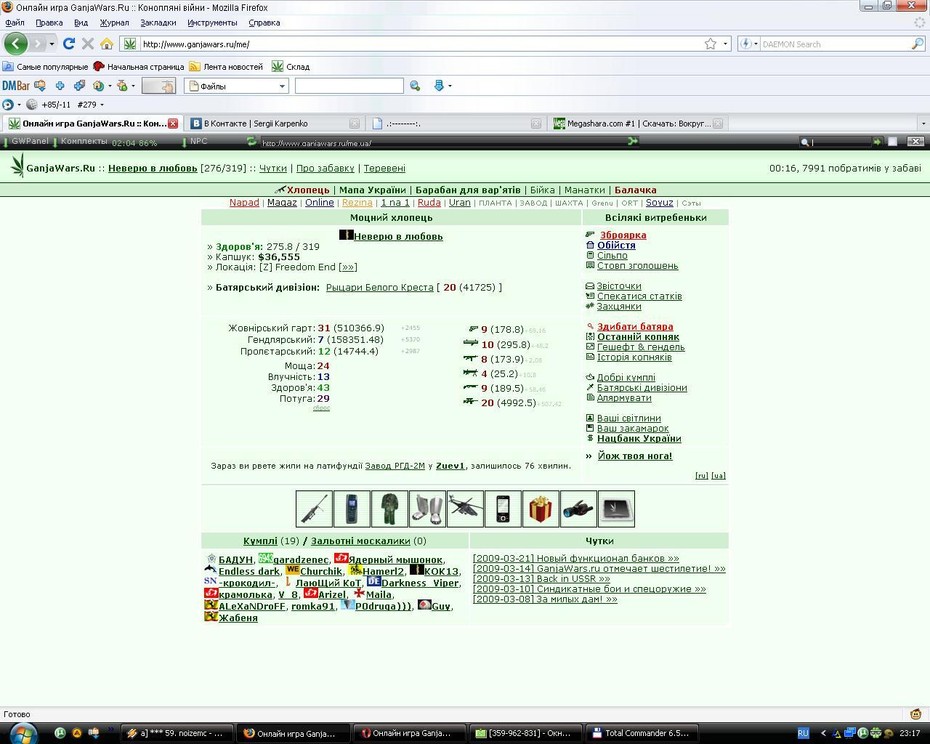Open news item Back in USSR
This screenshot has width=930, height=744.
(541, 578)
